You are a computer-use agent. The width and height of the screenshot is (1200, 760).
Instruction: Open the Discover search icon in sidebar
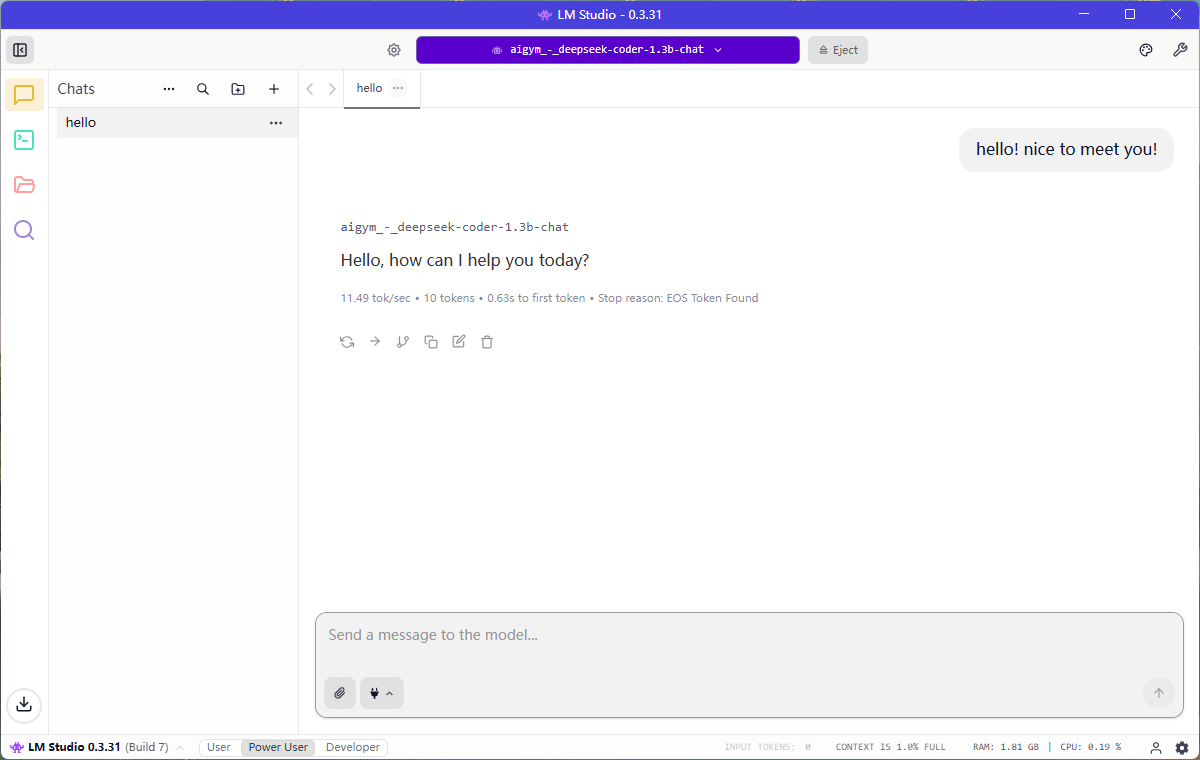[x=24, y=230]
